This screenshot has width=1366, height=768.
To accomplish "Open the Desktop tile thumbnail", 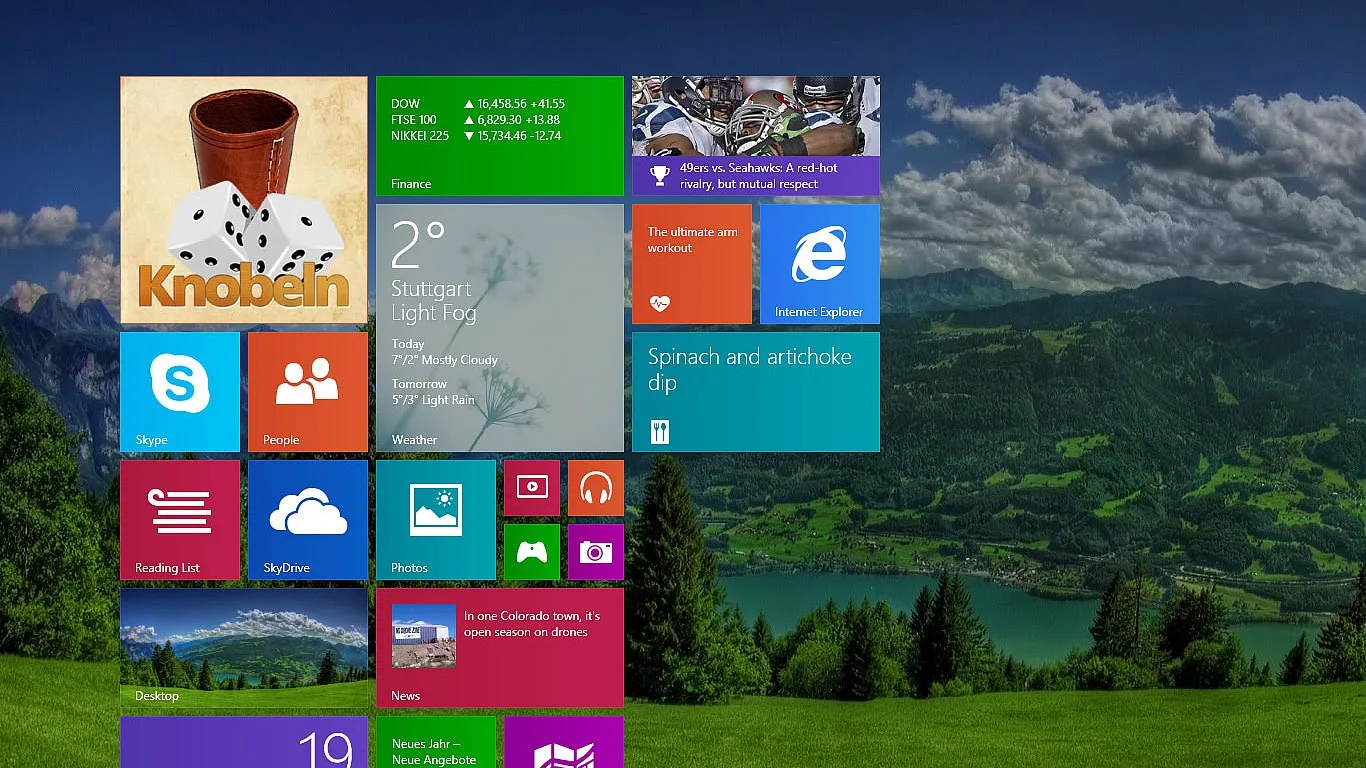I will click(x=244, y=648).
